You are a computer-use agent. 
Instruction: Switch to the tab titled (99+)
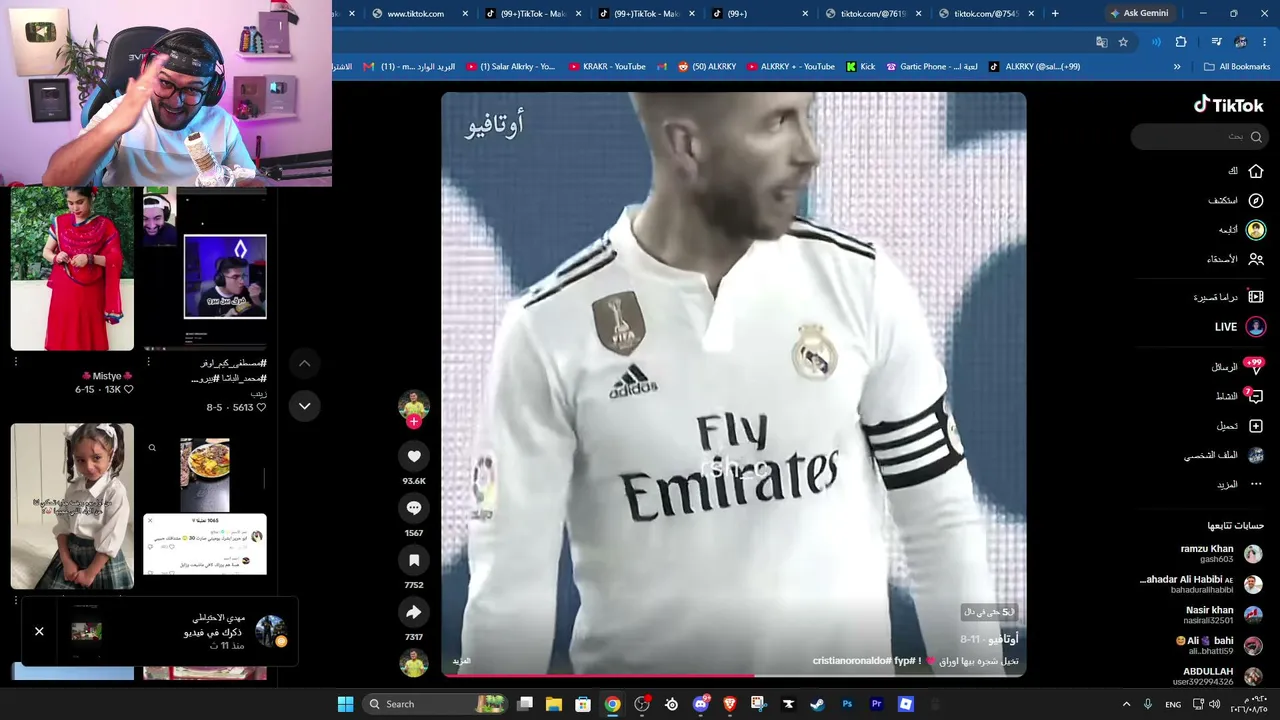tap(760, 14)
